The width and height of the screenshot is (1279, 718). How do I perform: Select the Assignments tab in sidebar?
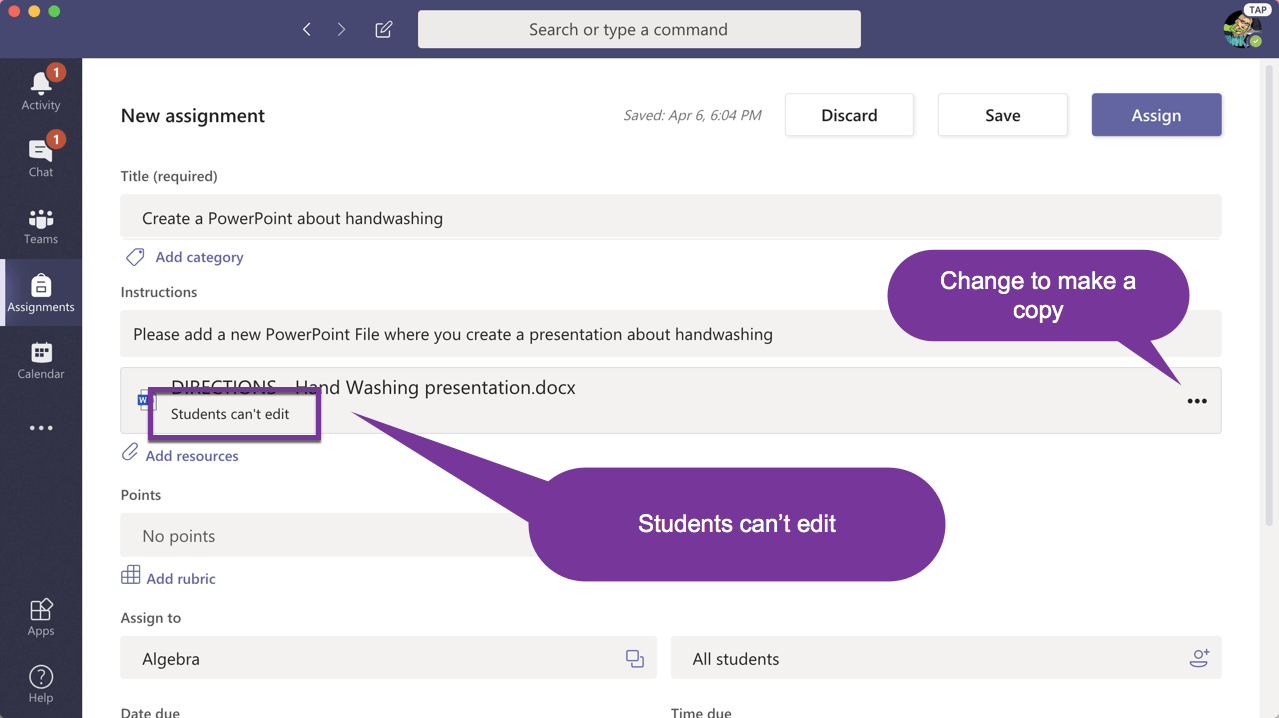coord(41,293)
